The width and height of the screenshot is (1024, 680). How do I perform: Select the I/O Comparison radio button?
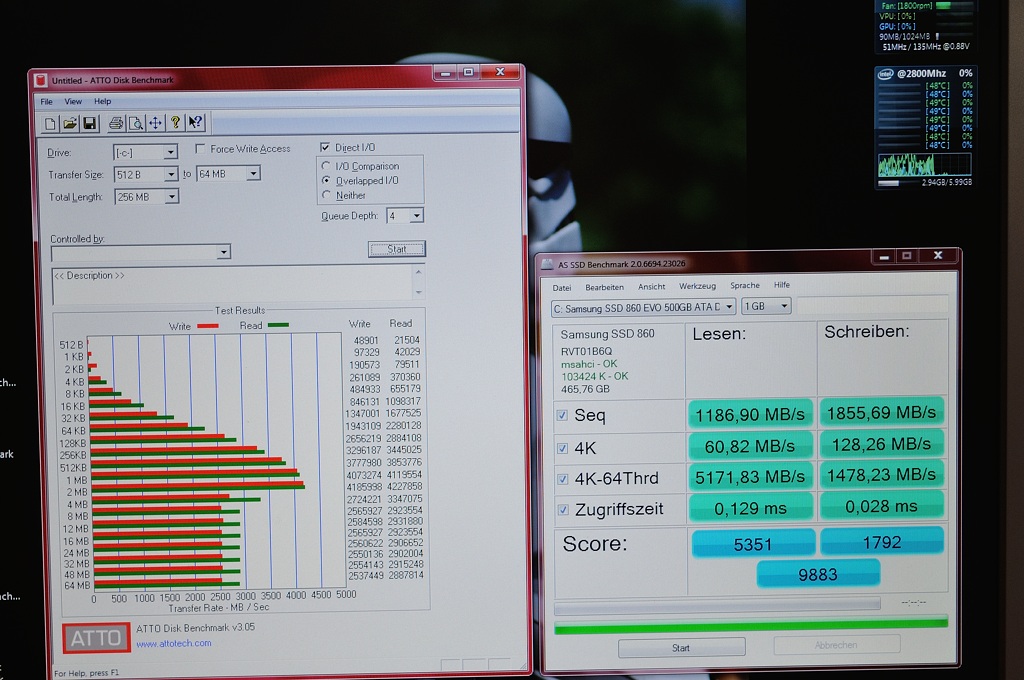click(x=326, y=166)
